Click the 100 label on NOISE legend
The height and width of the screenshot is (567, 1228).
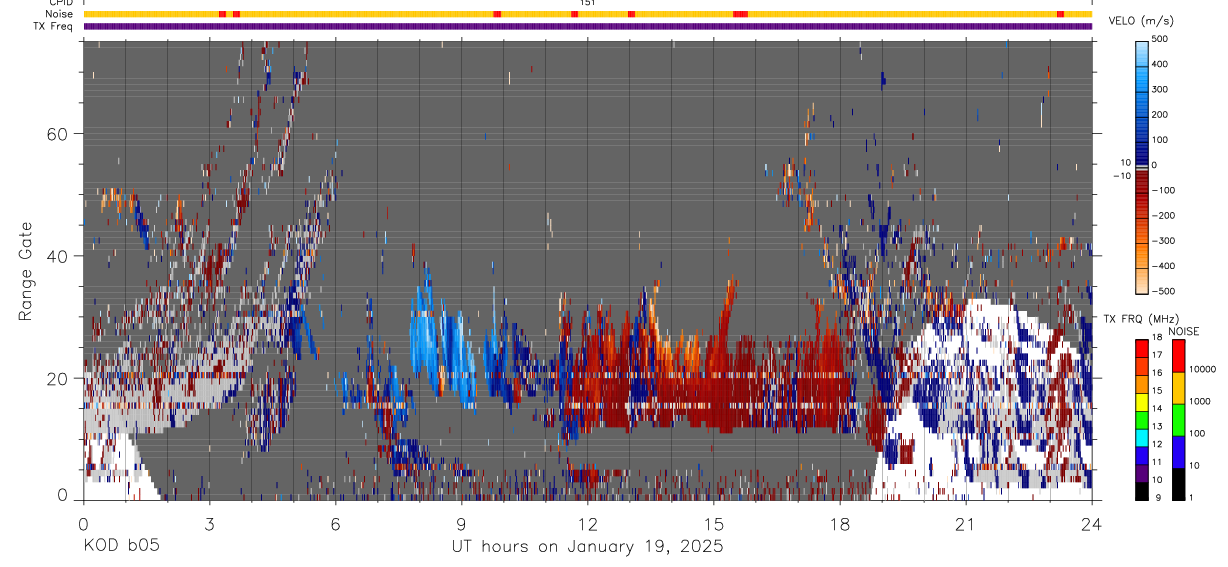tap(1197, 433)
